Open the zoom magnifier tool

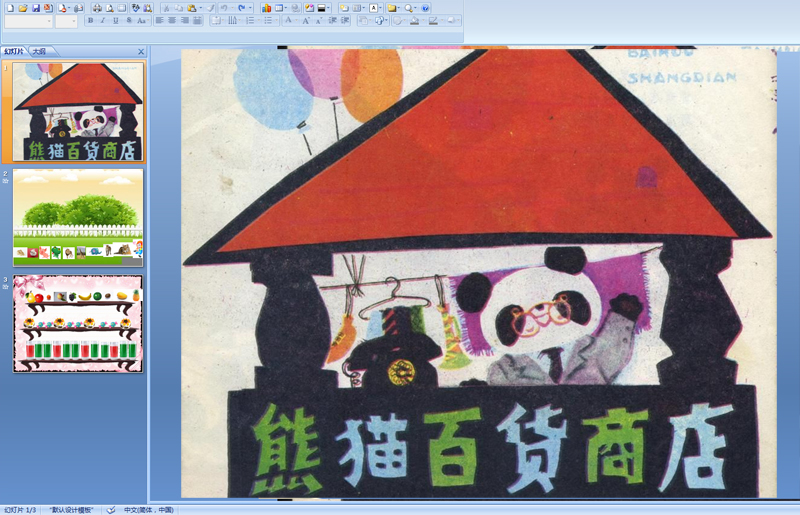coord(409,8)
